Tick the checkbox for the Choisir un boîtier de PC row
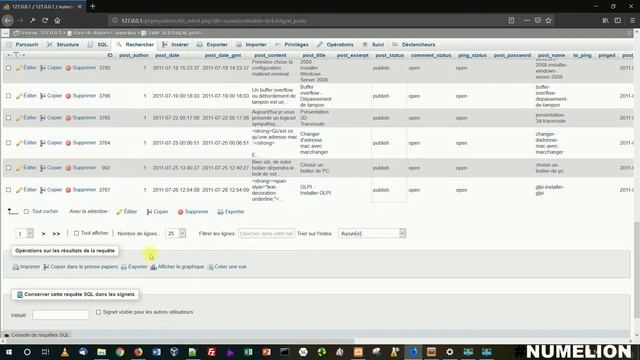 coord(9,168)
